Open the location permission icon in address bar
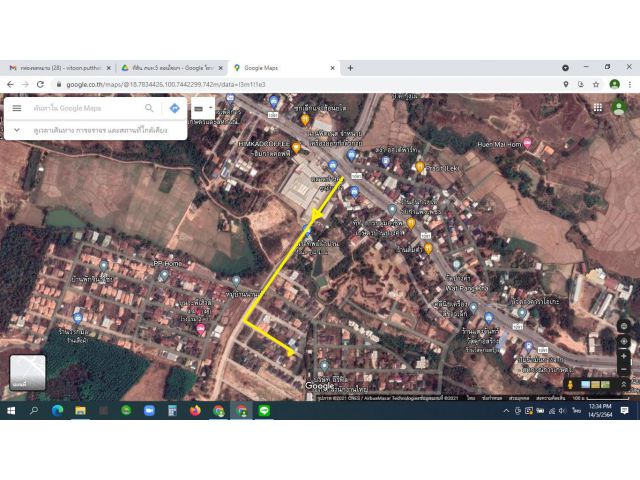The height and width of the screenshot is (480, 640). click(566, 84)
